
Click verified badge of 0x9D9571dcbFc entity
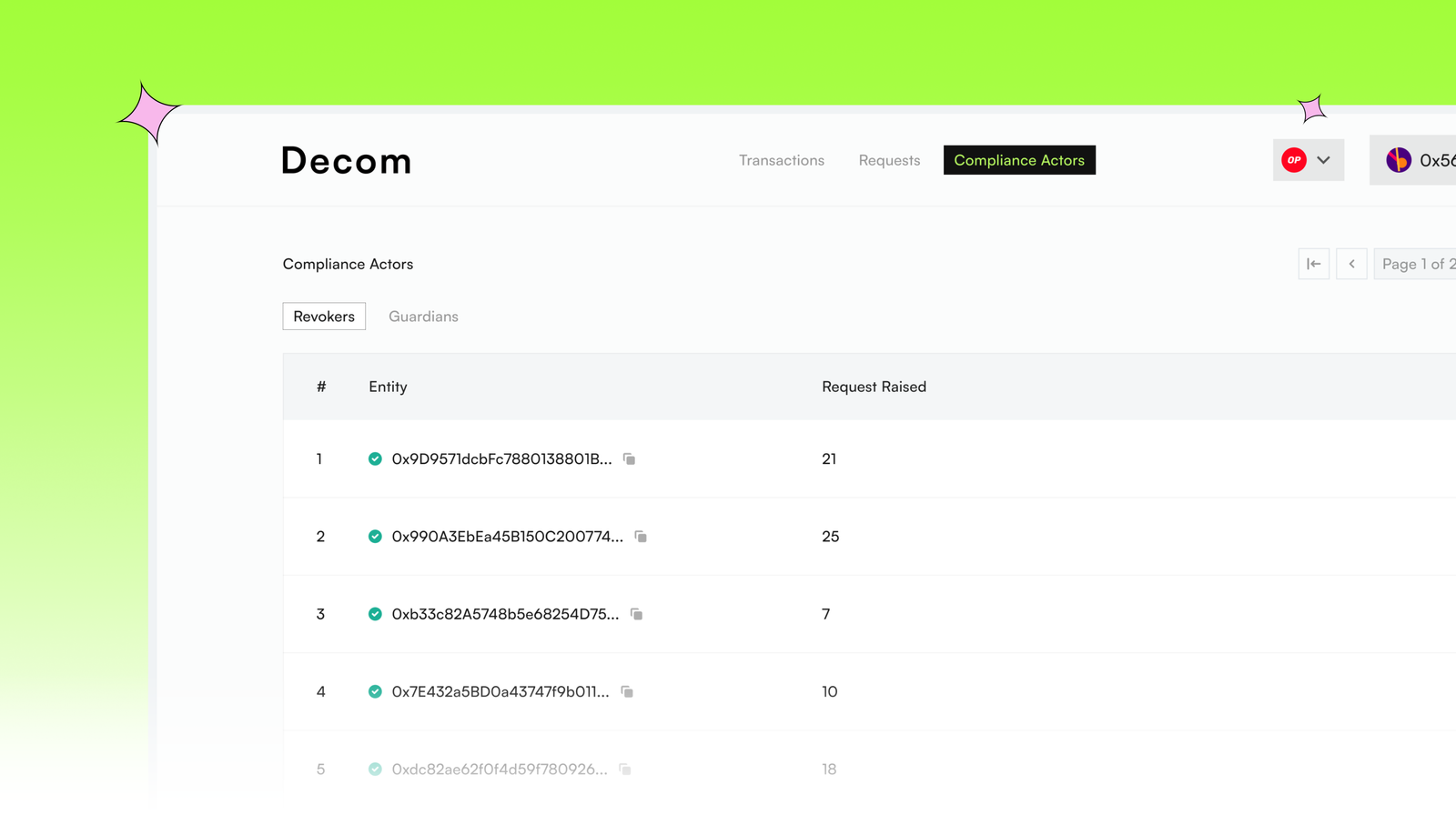coord(375,459)
